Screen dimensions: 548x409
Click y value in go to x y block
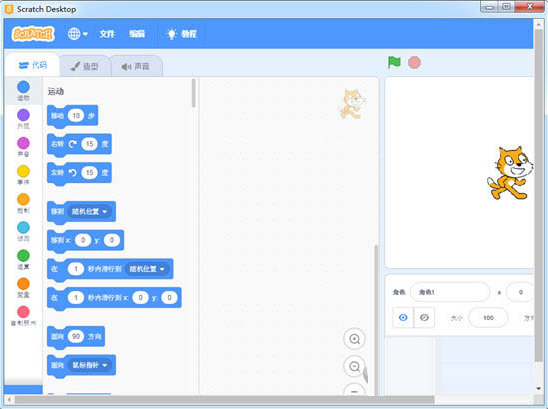pos(112,240)
